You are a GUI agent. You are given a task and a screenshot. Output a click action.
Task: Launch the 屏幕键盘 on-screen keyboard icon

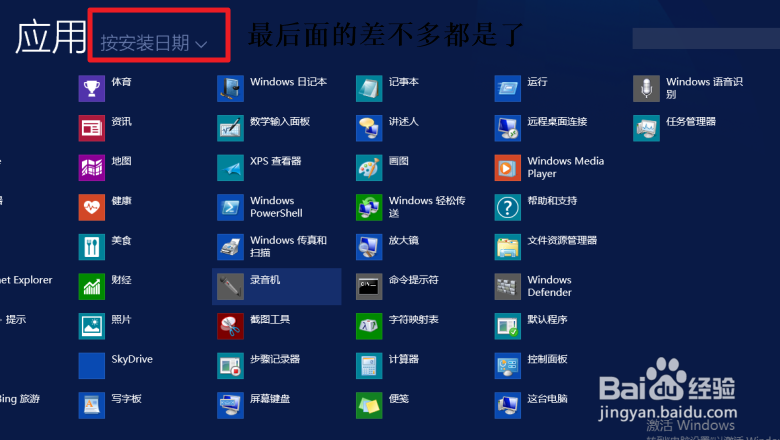point(230,405)
